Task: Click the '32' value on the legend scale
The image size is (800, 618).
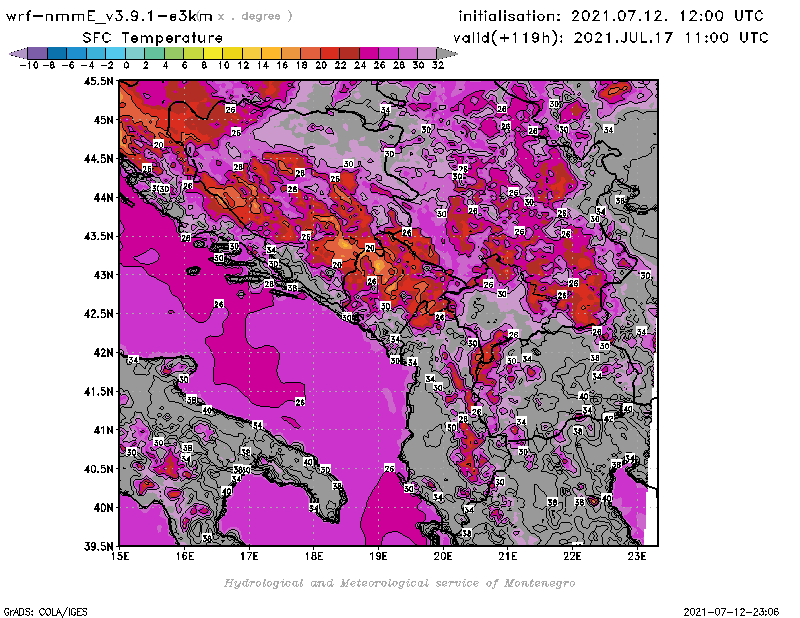Action: pos(438,65)
